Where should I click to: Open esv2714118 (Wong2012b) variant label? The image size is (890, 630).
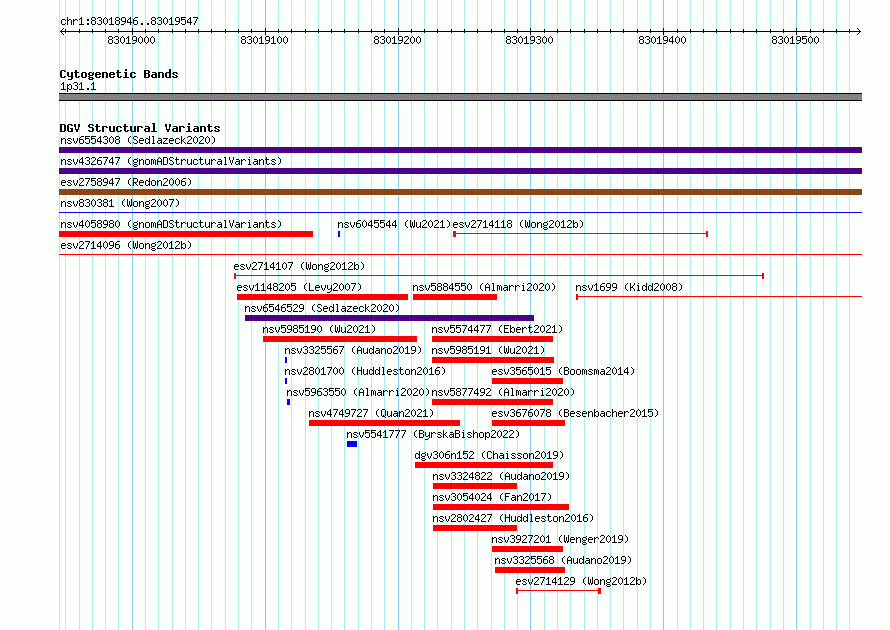[518, 224]
